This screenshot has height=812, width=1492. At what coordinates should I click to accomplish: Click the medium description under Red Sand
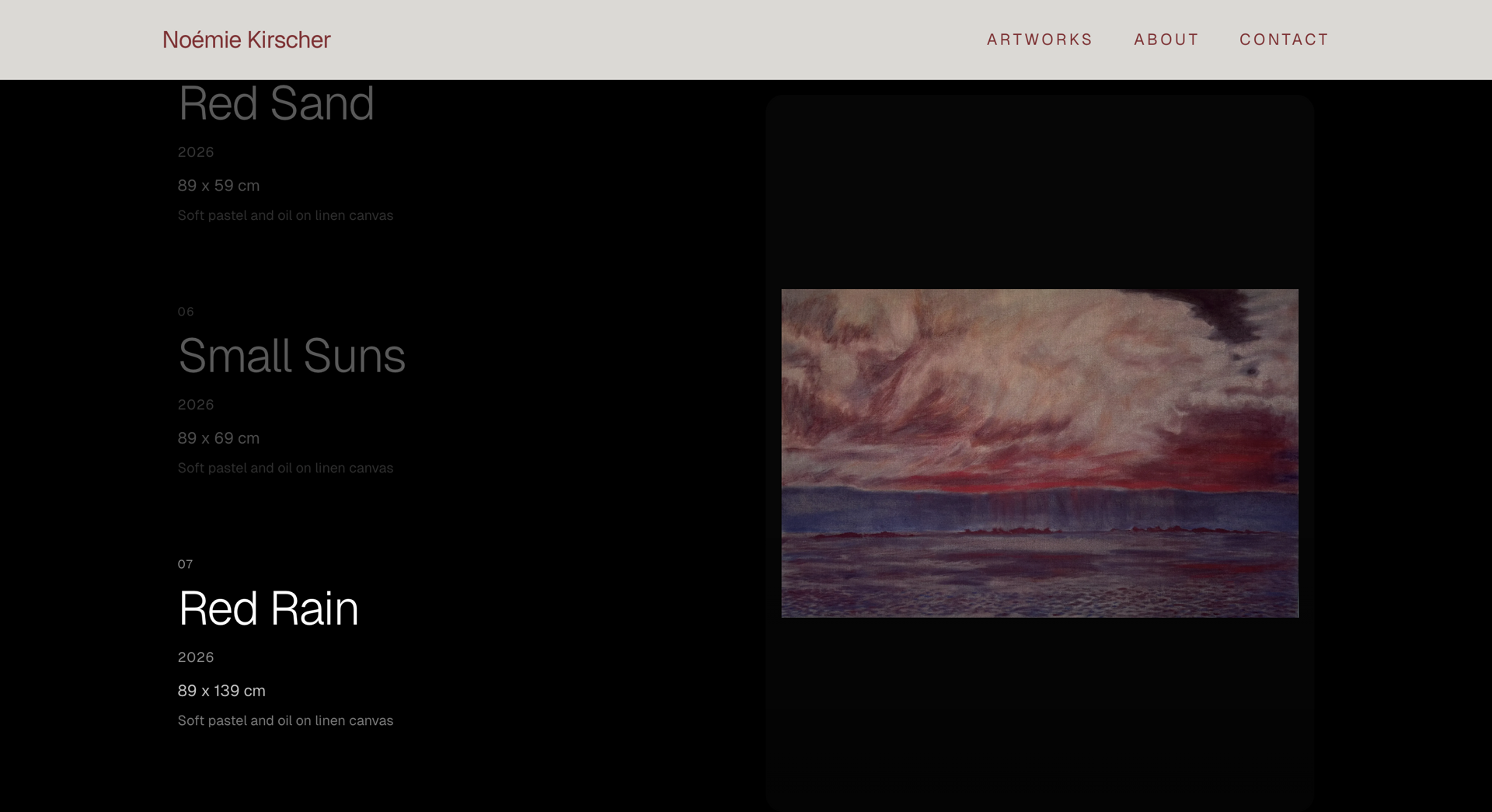(285, 215)
